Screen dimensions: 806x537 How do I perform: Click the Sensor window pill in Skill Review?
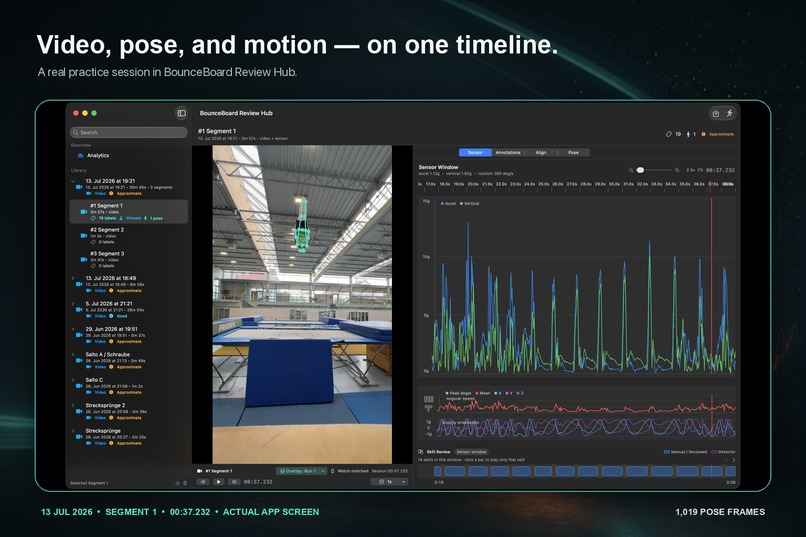(x=471, y=452)
